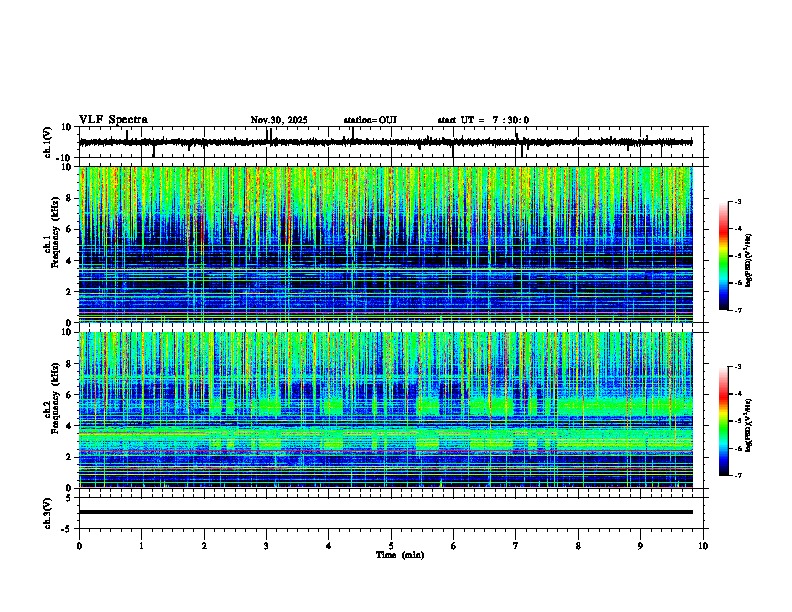Viewport: 792px width, 612px height.
Task: Click ch.1 frequency axis tick "8"
Action: [x=69, y=198]
